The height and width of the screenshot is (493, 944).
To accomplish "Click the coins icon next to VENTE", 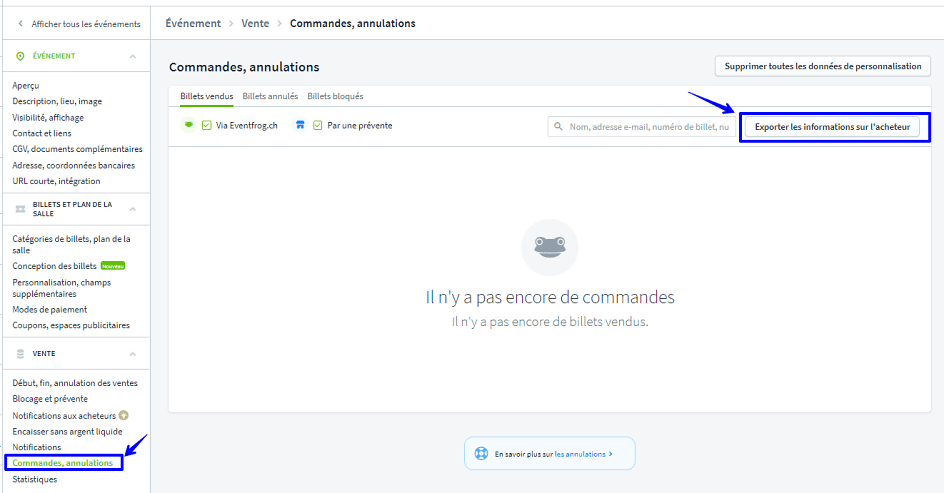I will click(x=20, y=353).
